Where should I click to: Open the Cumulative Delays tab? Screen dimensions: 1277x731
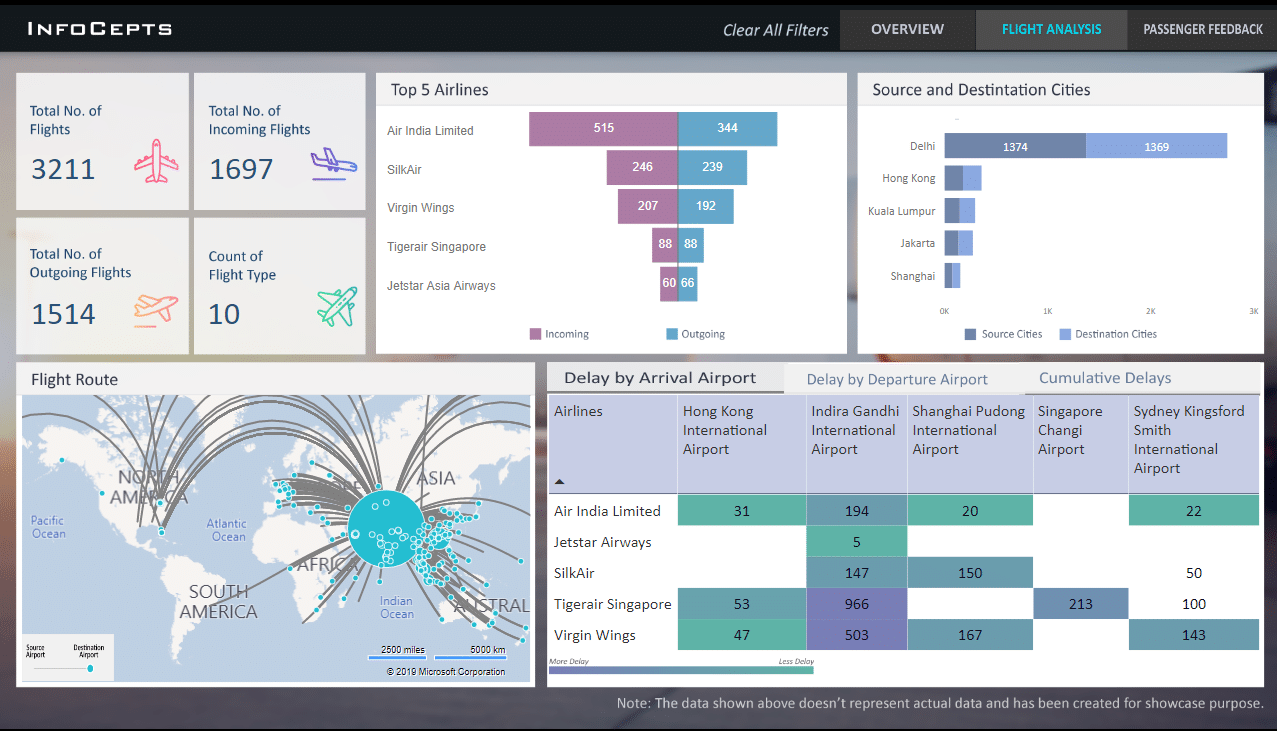(x=1105, y=377)
